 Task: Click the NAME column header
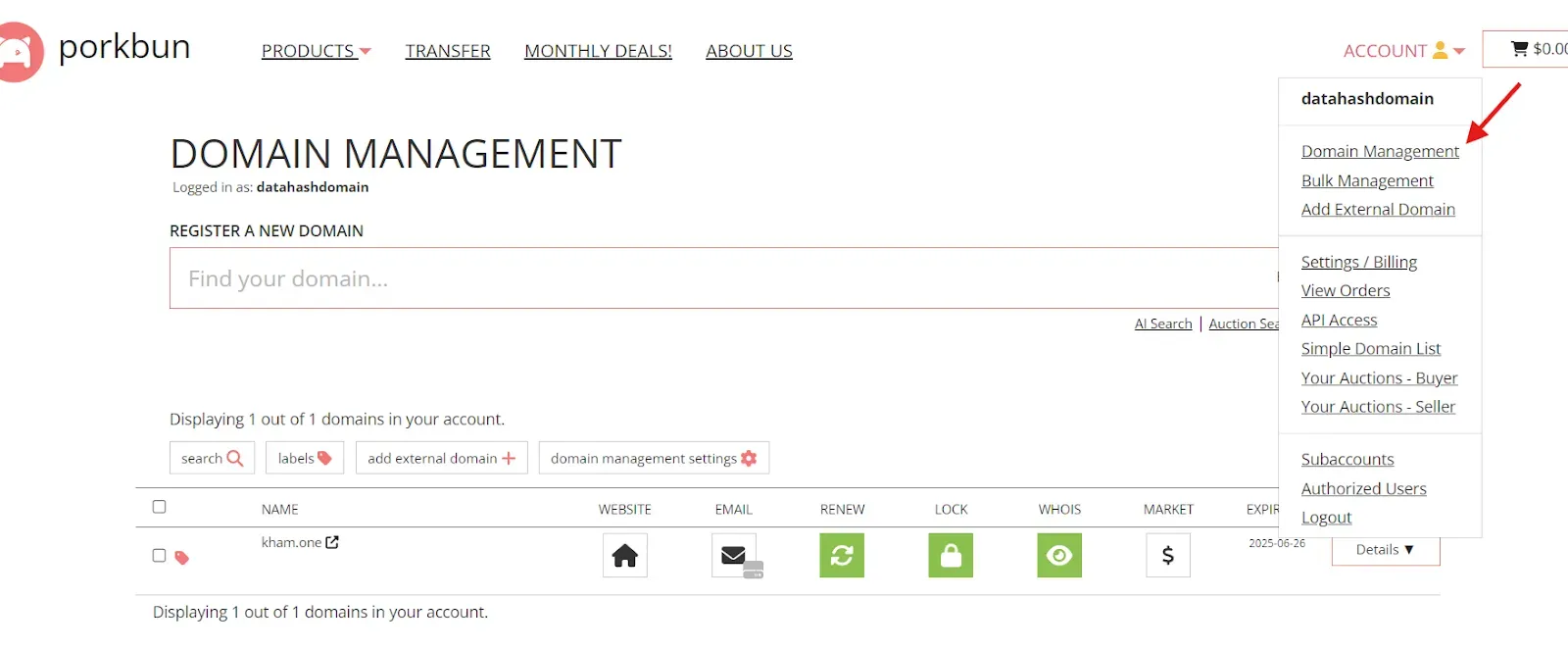[x=280, y=509]
